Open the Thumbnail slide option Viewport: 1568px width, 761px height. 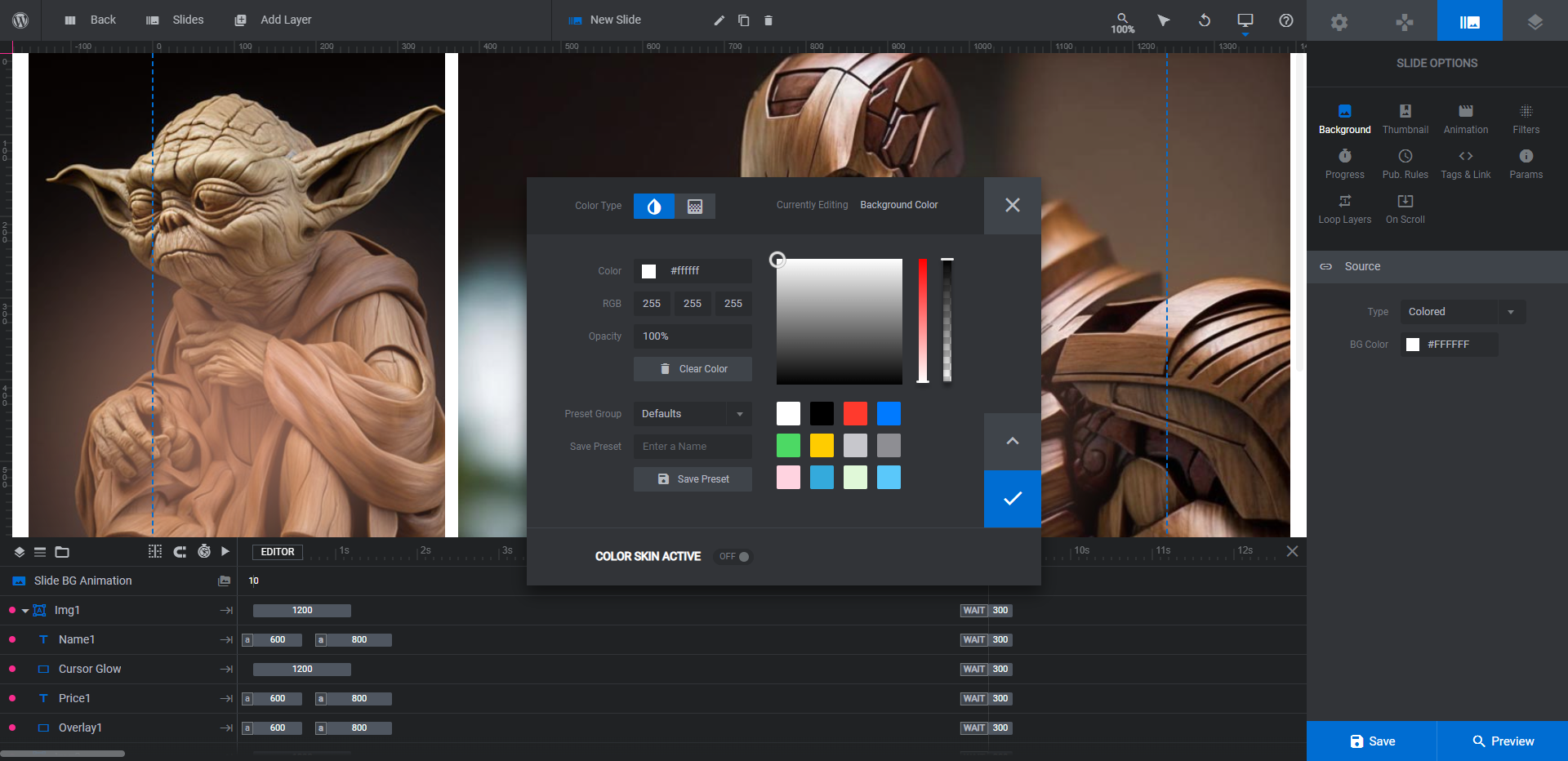pos(1405,119)
